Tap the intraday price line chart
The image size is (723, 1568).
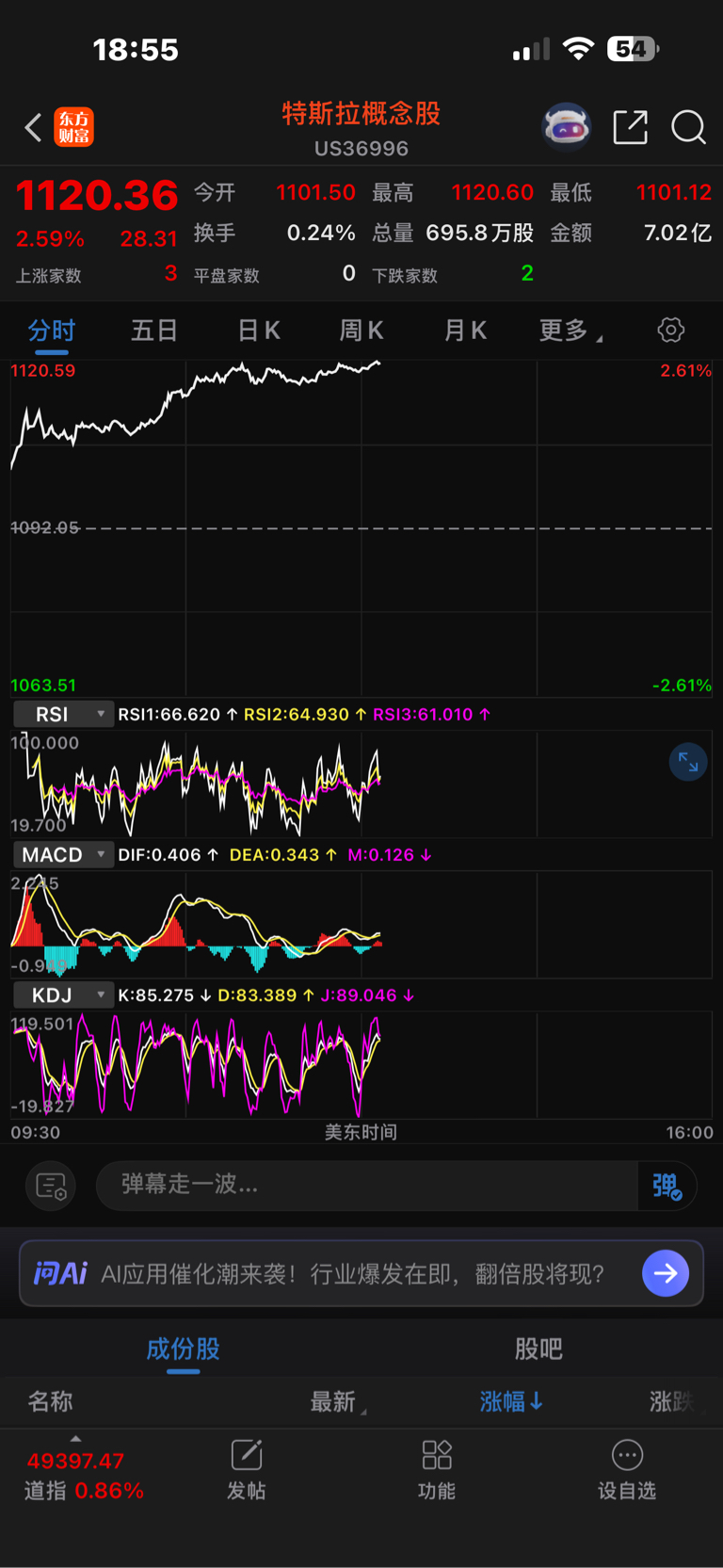pos(361,528)
